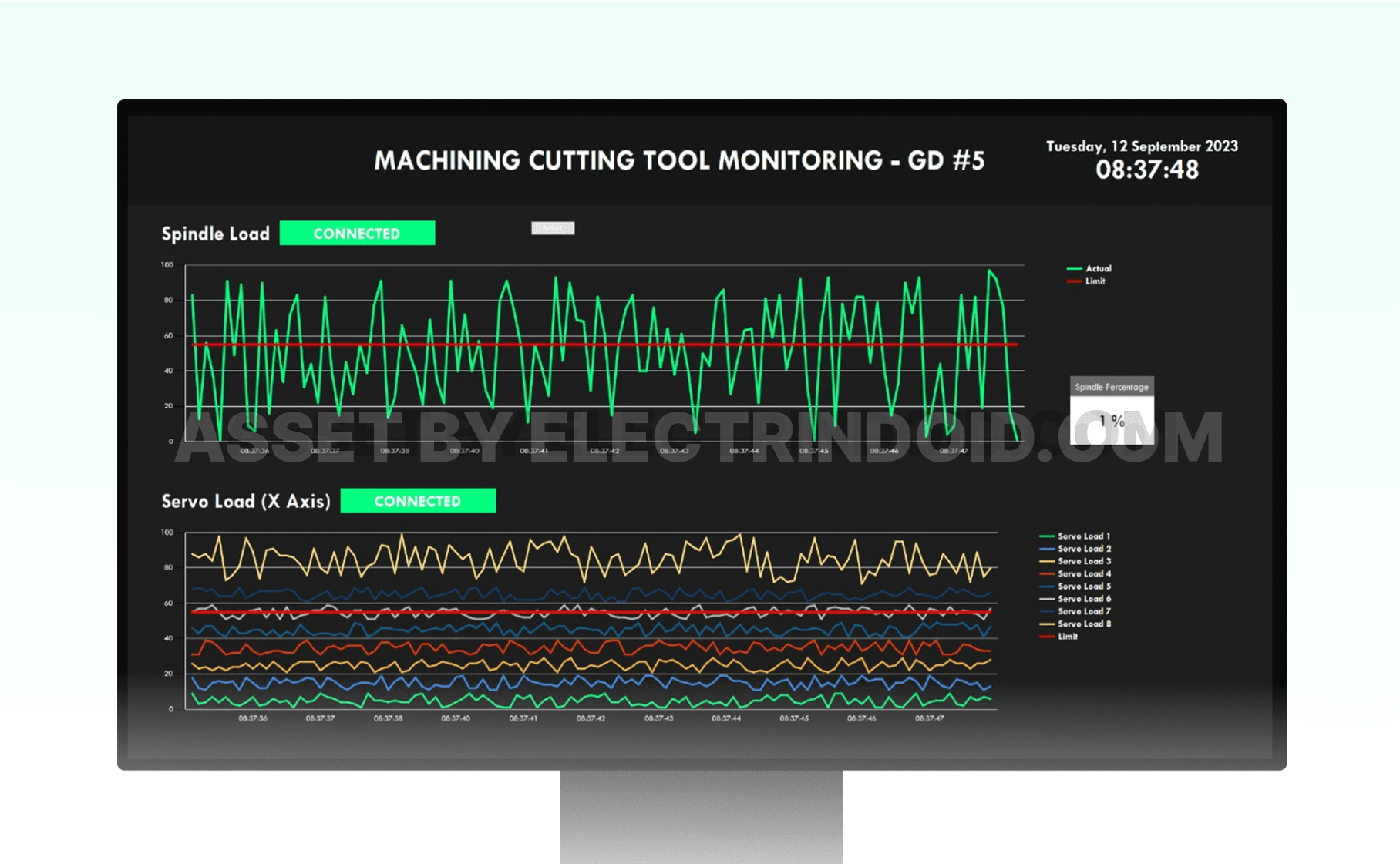Viewport: 1400px width, 864px height.
Task: Click the Servo Load 6 legend marker
Action: click(1048, 598)
